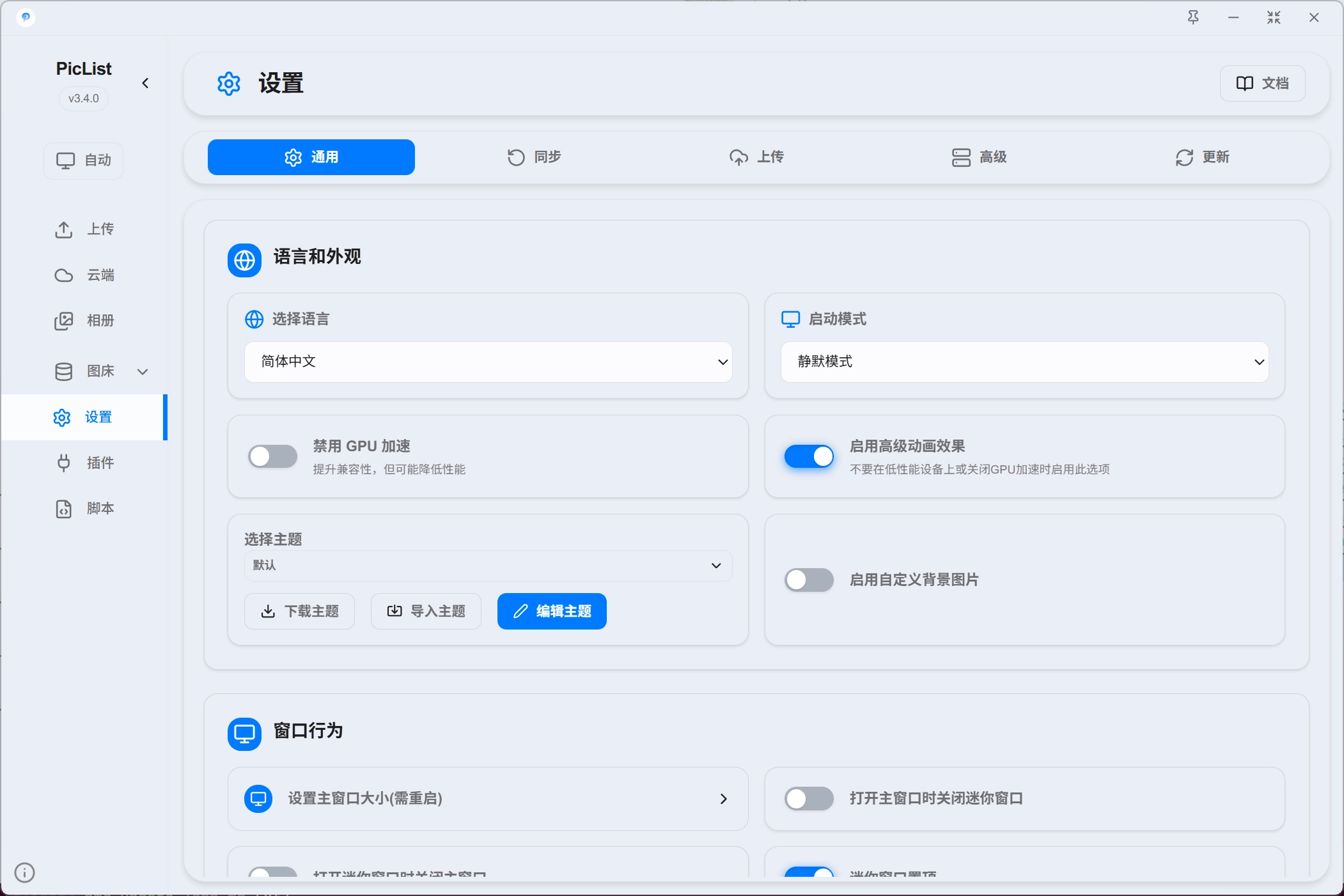
Task: Go to 插件 plugins in sidebar
Action: tap(84, 463)
